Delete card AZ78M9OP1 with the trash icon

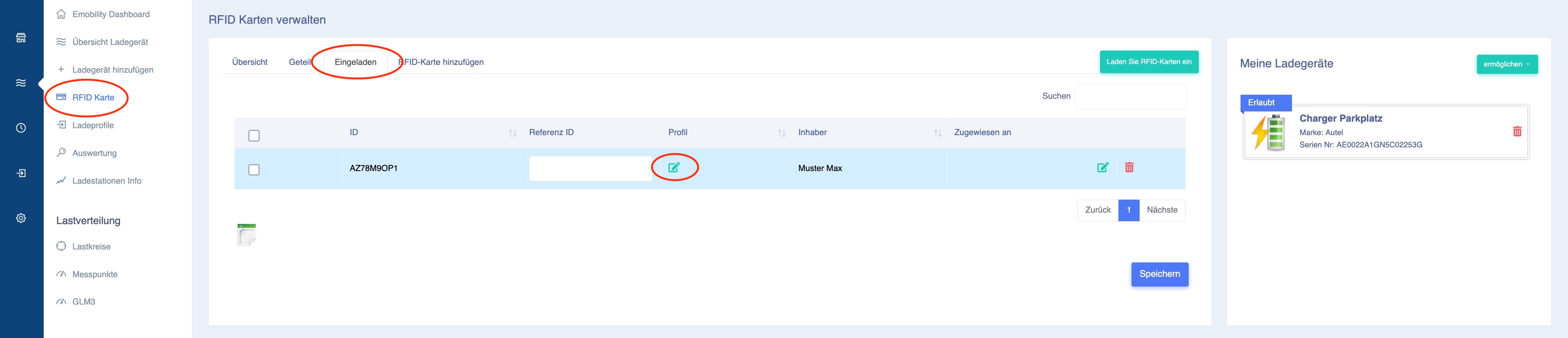pyautogui.click(x=1129, y=167)
